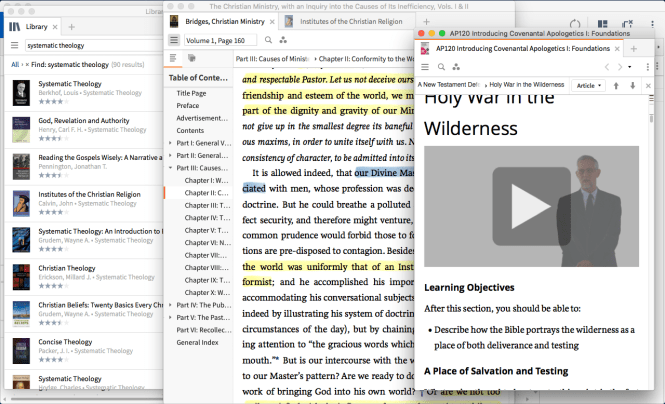665x404 pixels.
Task: Open the Library panel hamburger menu
Action: (16, 45)
